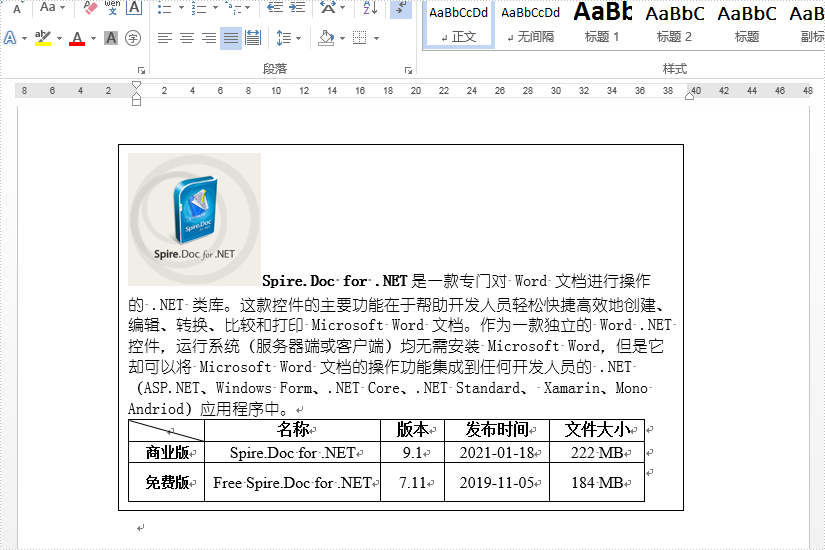Viewport: 825px width, 550px height.
Task: Apply the red font color
Action: pyautogui.click(x=77, y=38)
